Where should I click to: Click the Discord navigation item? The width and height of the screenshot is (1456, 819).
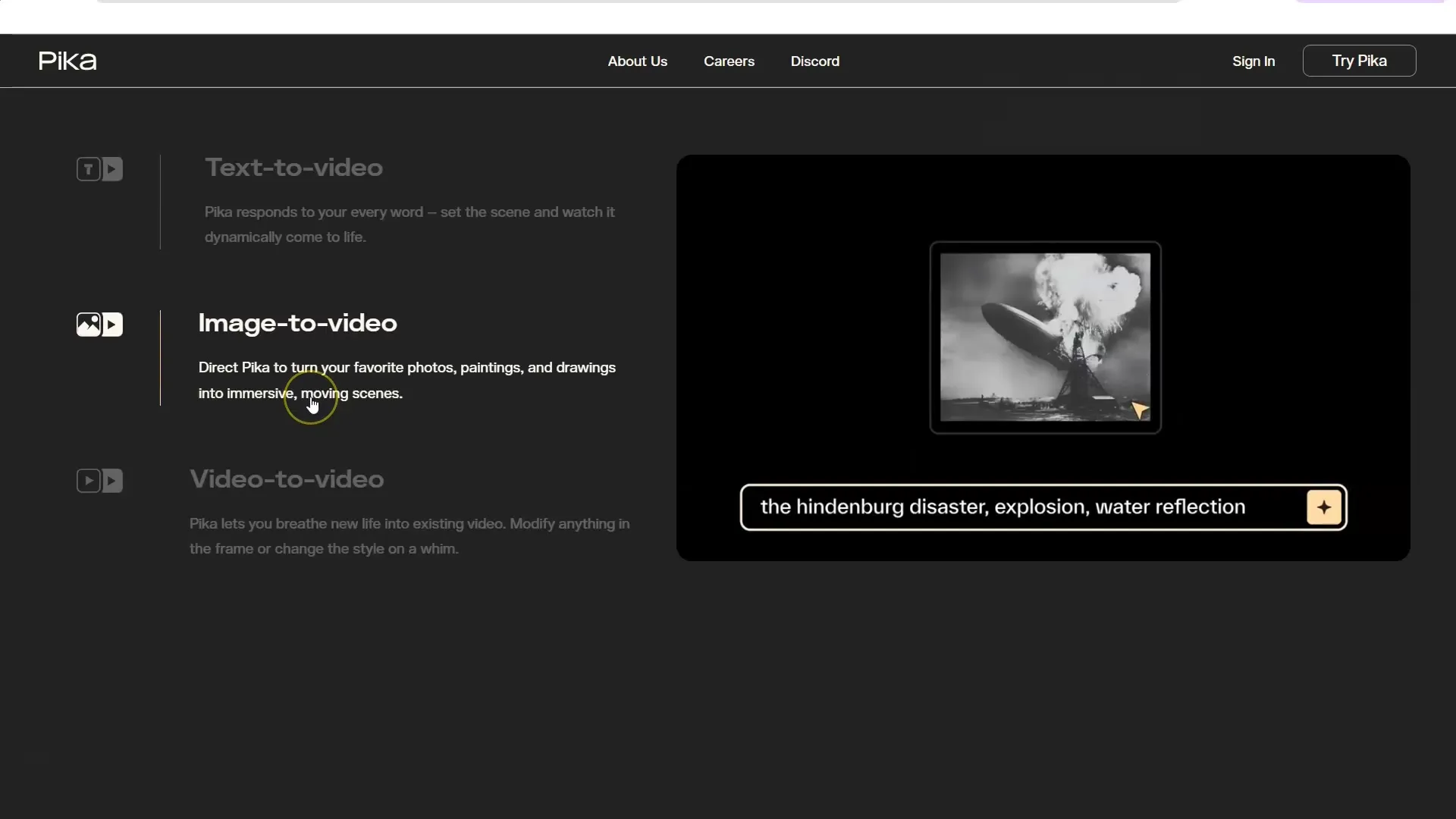coord(815,61)
